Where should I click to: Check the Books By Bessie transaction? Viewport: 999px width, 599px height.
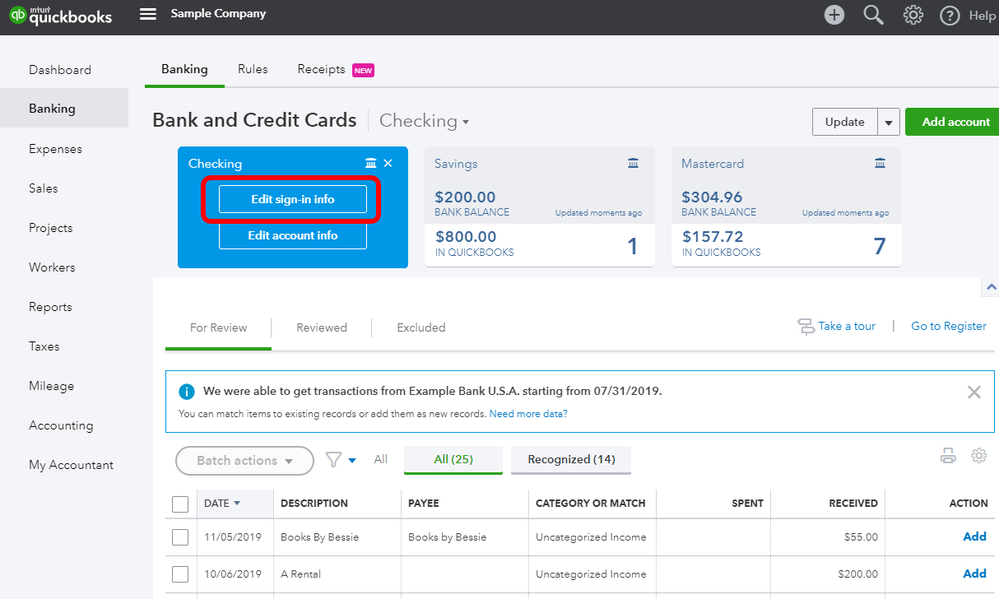pyautogui.click(x=180, y=537)
